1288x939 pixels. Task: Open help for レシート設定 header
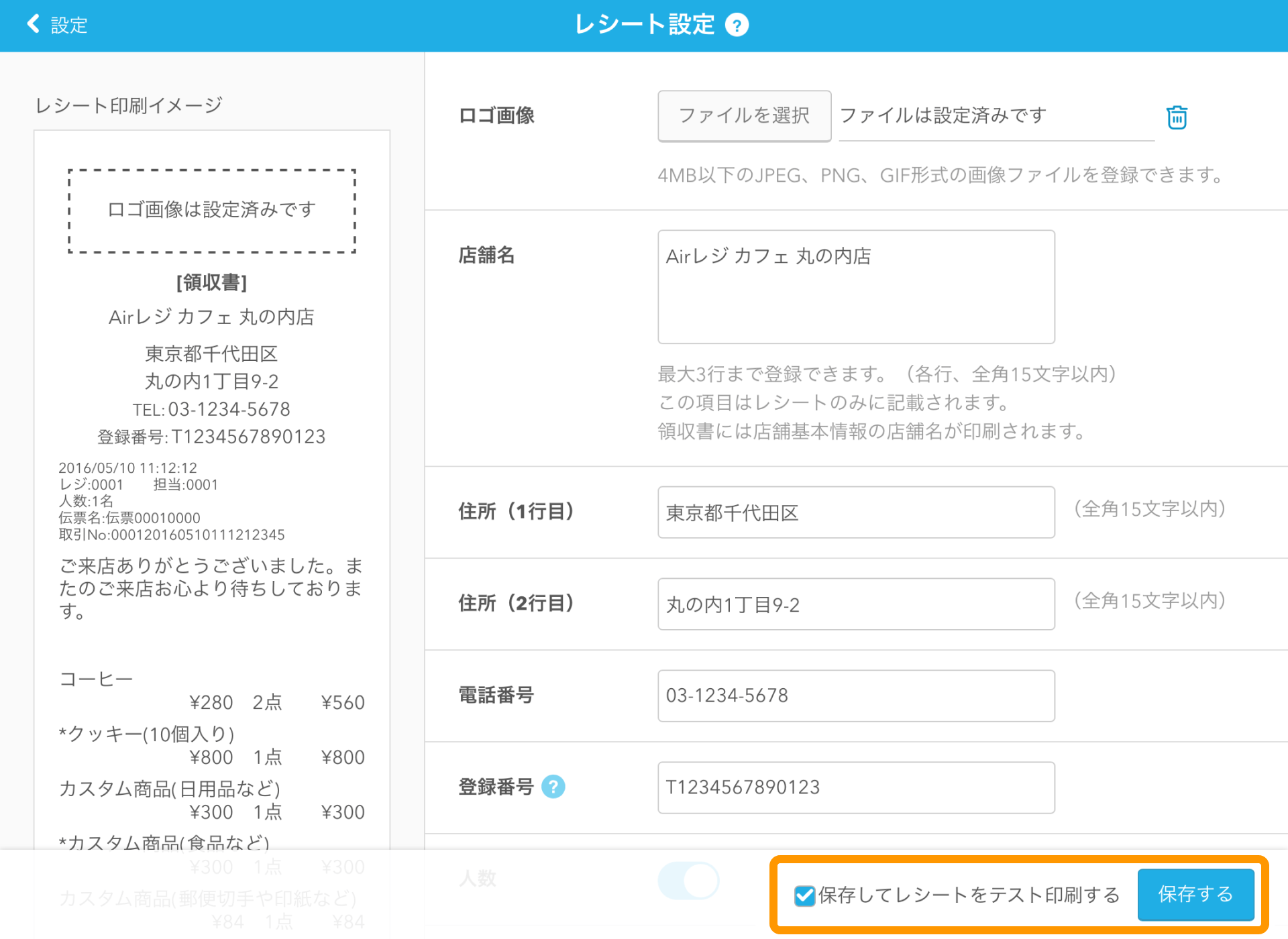(736, 25)
